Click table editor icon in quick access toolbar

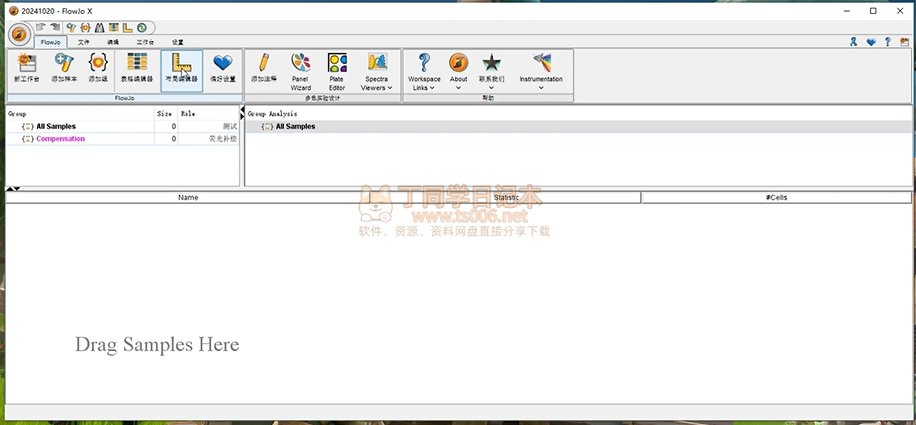[113, 27]
